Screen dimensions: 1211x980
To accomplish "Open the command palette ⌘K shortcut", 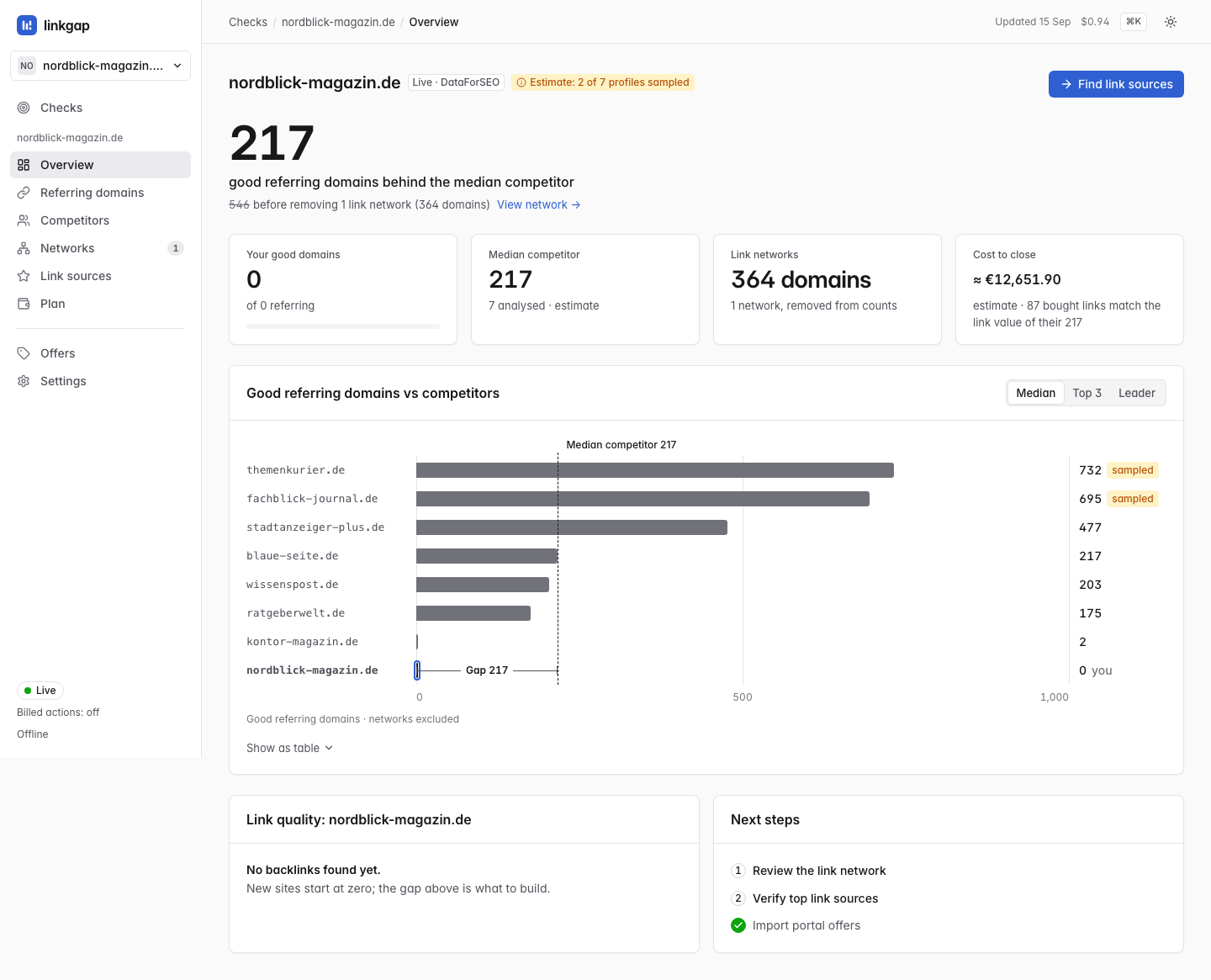I will pos(1134,22).
